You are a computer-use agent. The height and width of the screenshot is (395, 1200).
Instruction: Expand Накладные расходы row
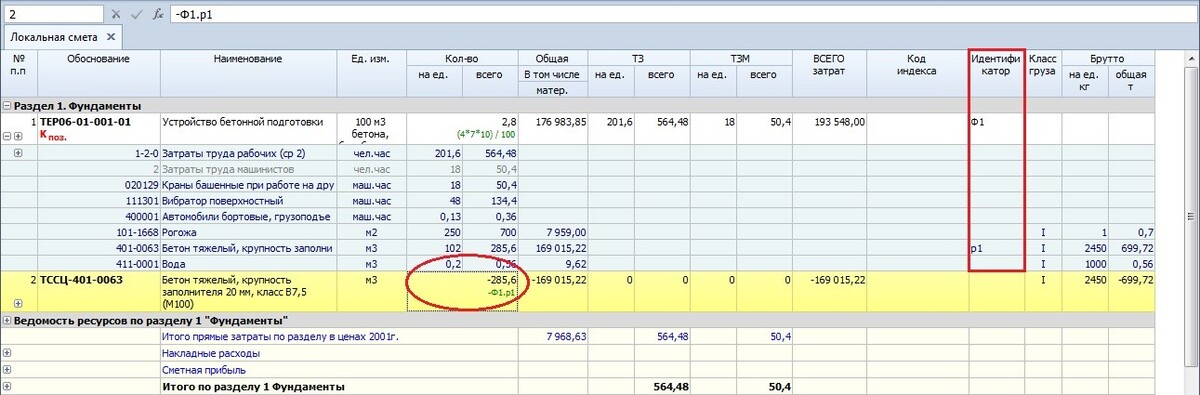tap(7, 353)
